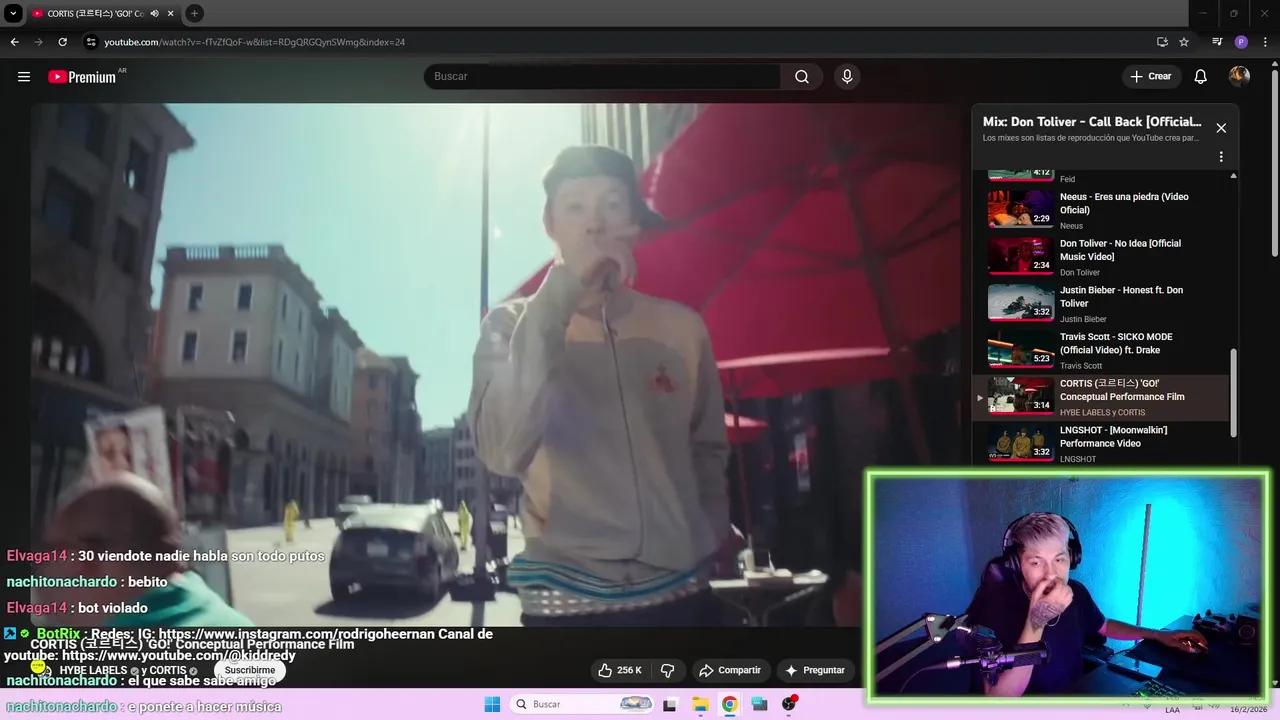Image resolution: width=1280 pixels, height=720 pixels.
Task: Switch to Chrome on the taskbar
Action: click(730, 704)
